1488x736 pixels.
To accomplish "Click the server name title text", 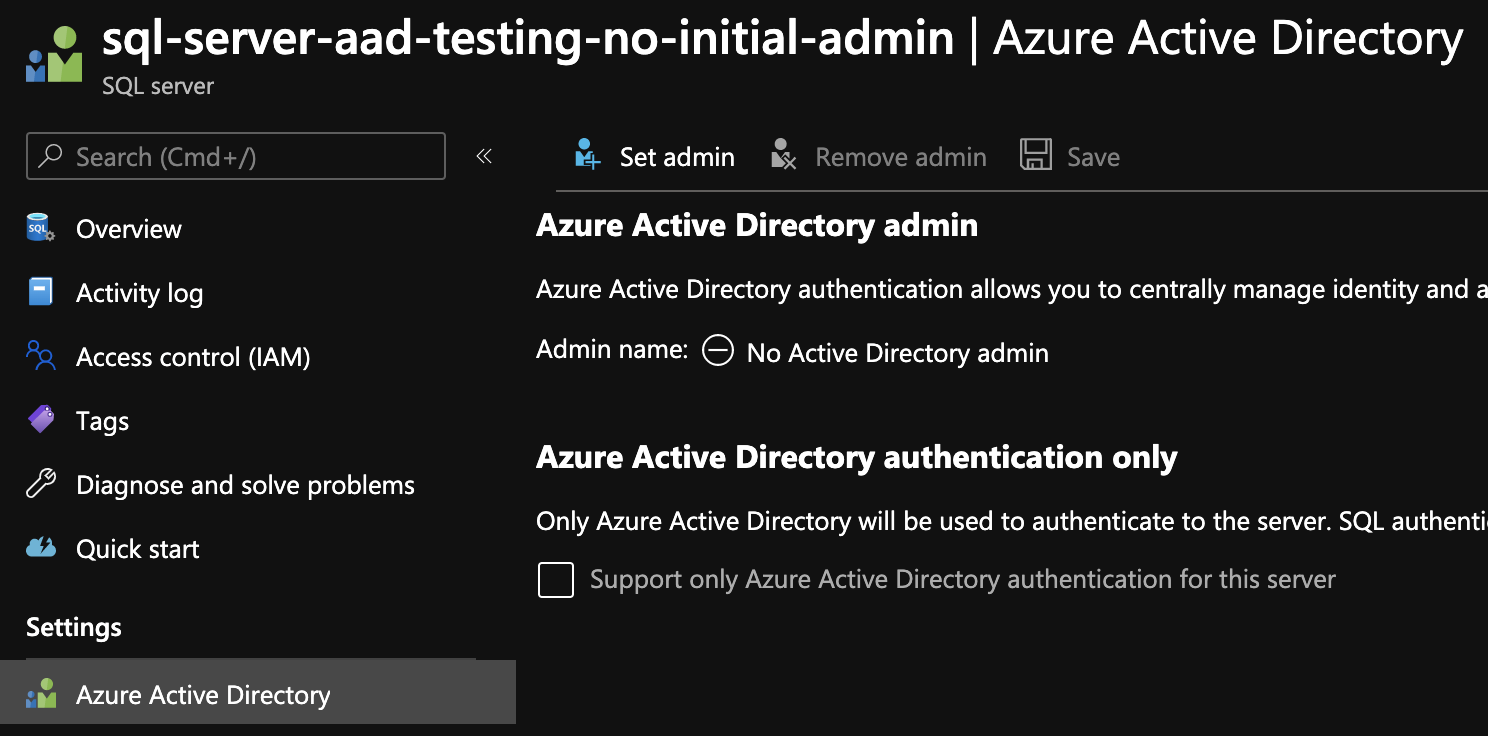I will [528, 38].
